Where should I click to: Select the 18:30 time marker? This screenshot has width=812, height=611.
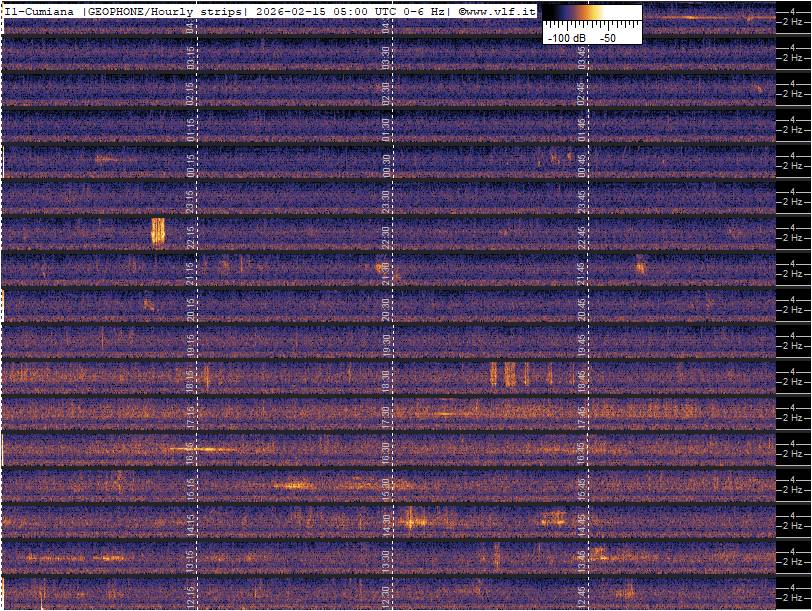(x=386, y=378)
